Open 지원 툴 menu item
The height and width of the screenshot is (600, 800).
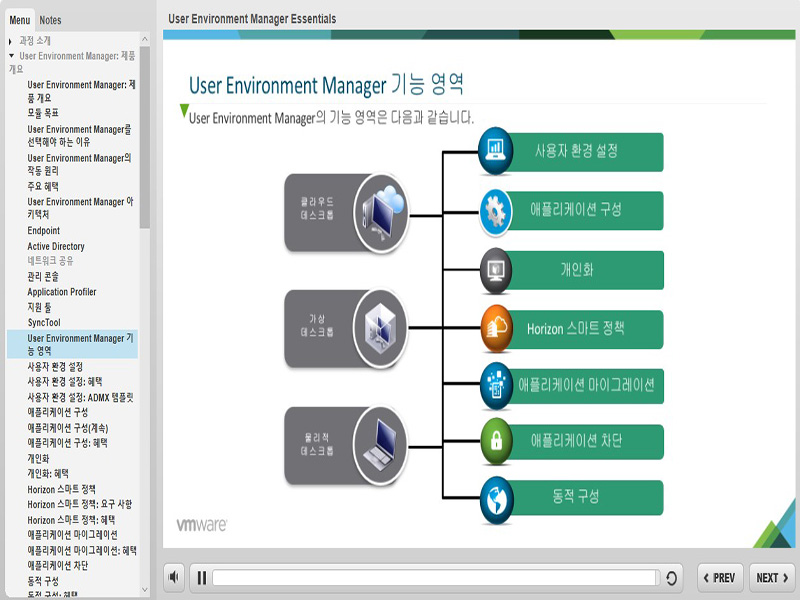(39, 307)
